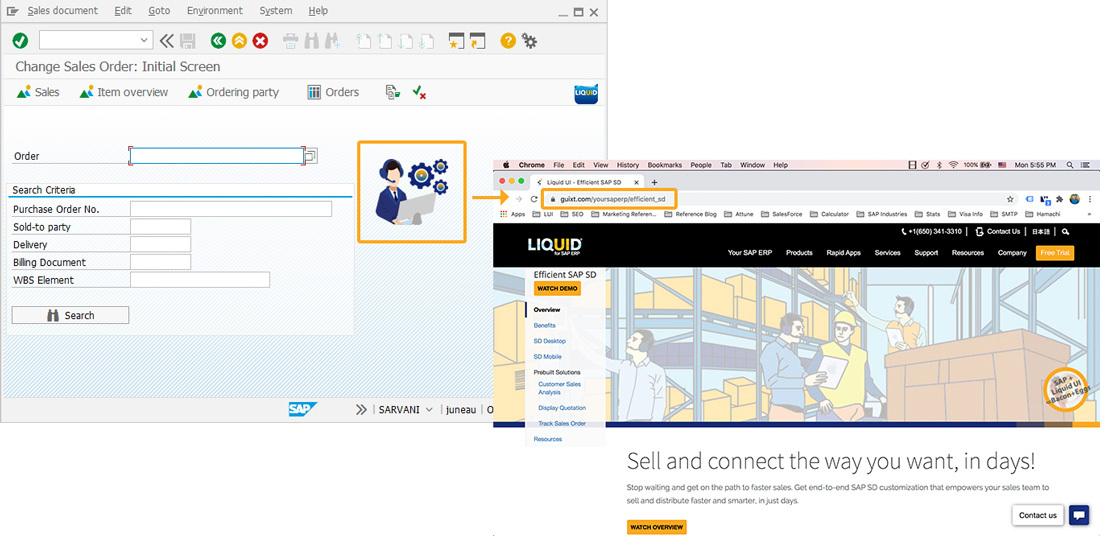Open the SAP Goto menu
1100x536 pixels.
click(x=159, y=11)
